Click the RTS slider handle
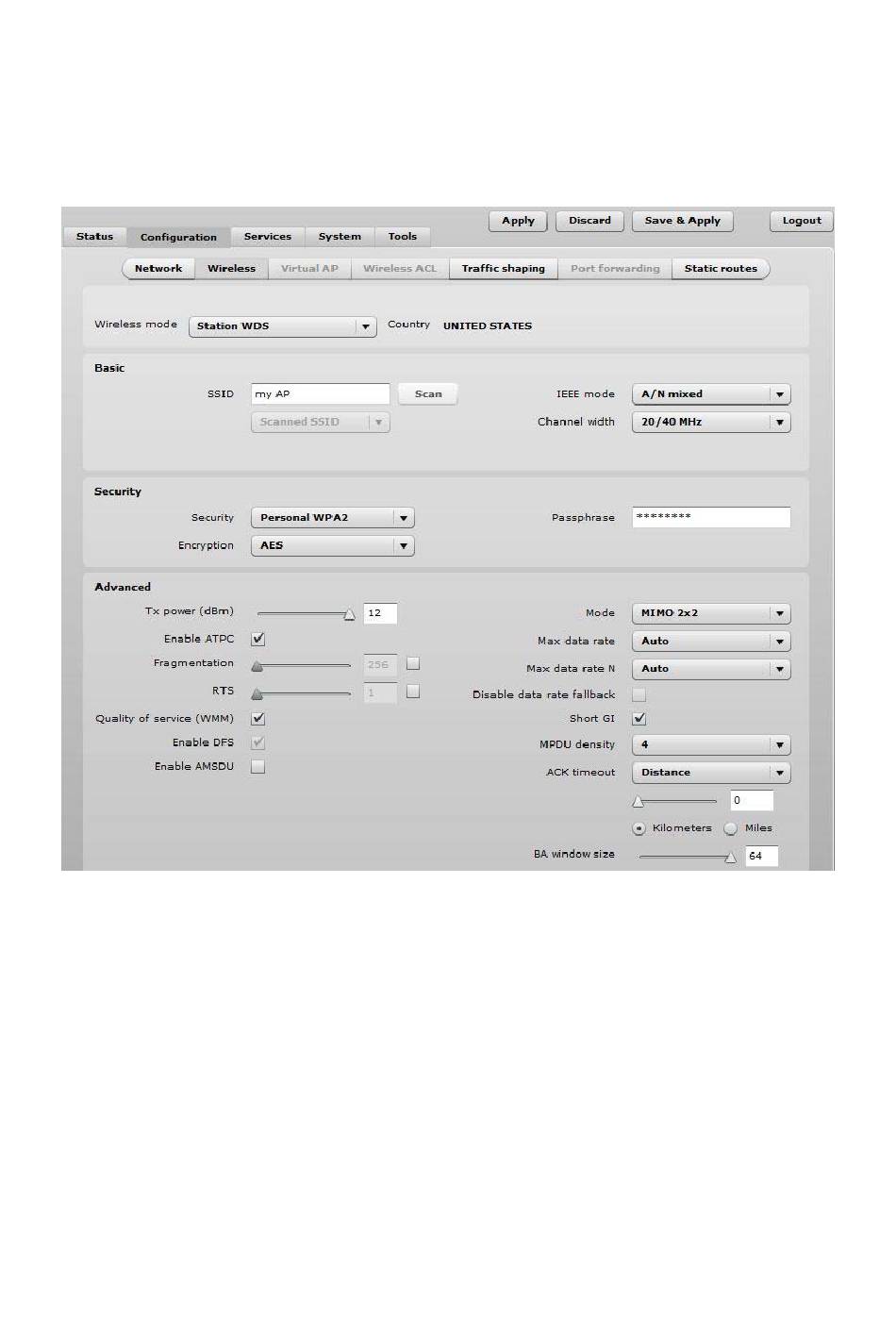Viewport: 896px width, 1318px height. click(257, 694)
